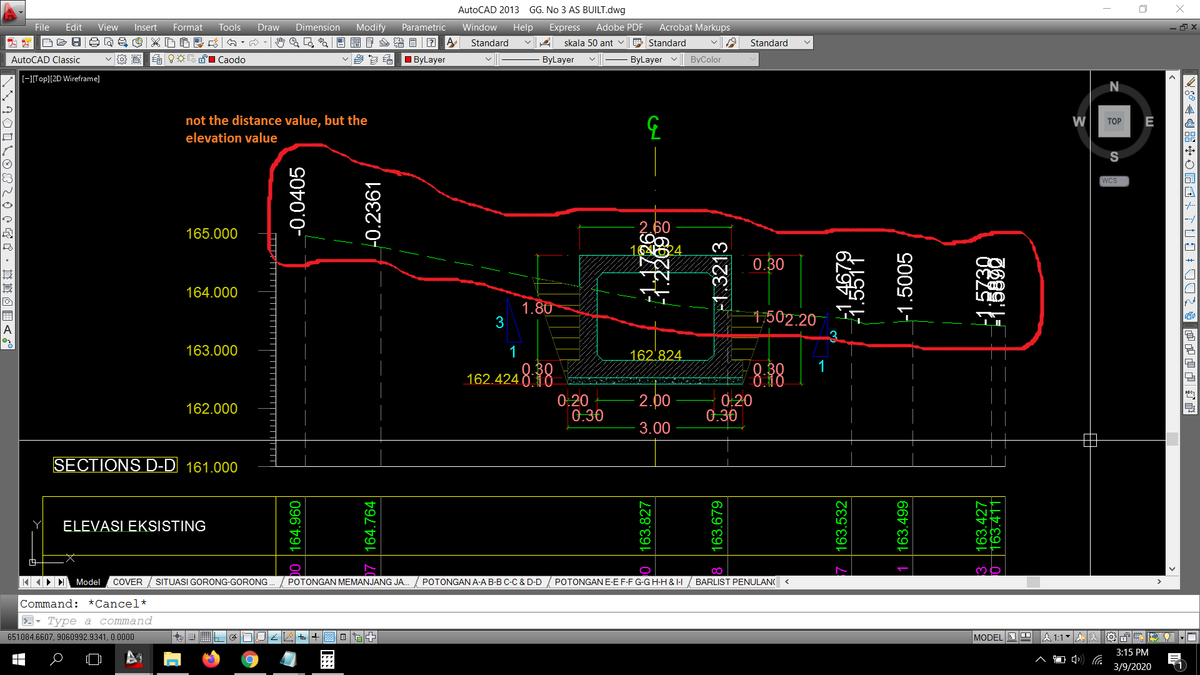
Task: Toggle Quick Properties in the status bar
Action: pyautogui.click(x=345, y=637)
